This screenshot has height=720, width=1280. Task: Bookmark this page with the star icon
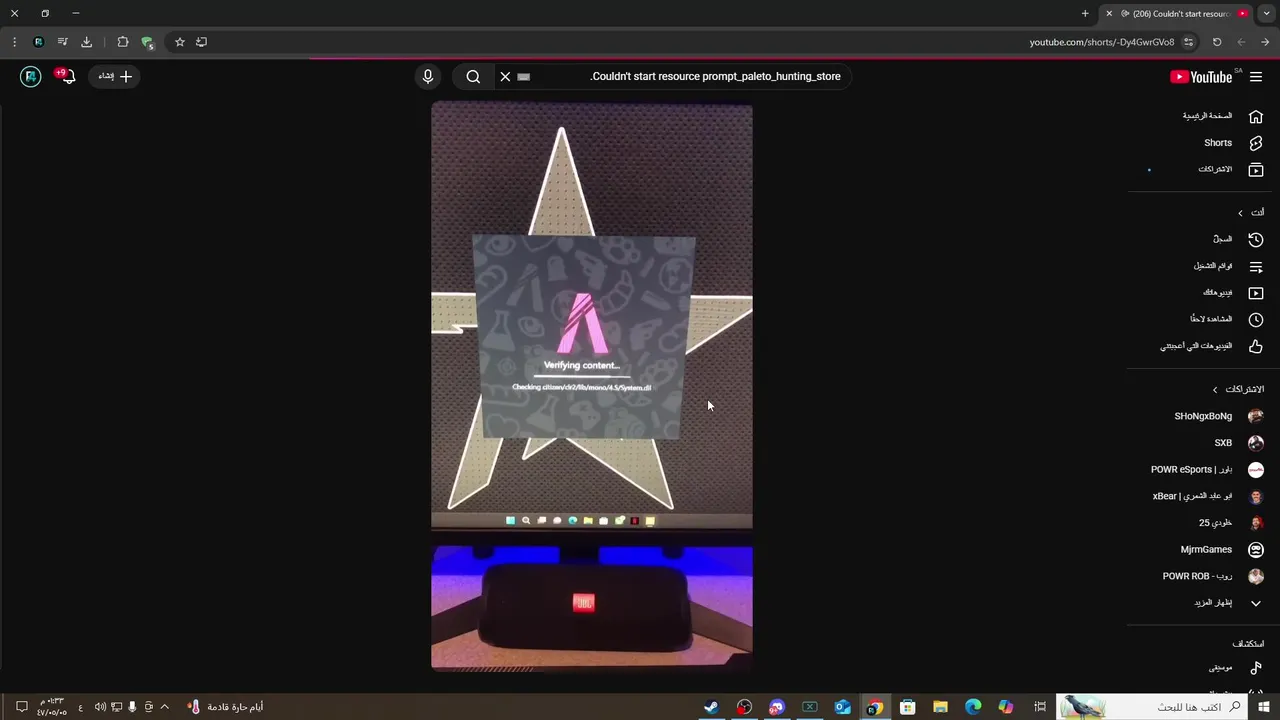tap(179, 42)
